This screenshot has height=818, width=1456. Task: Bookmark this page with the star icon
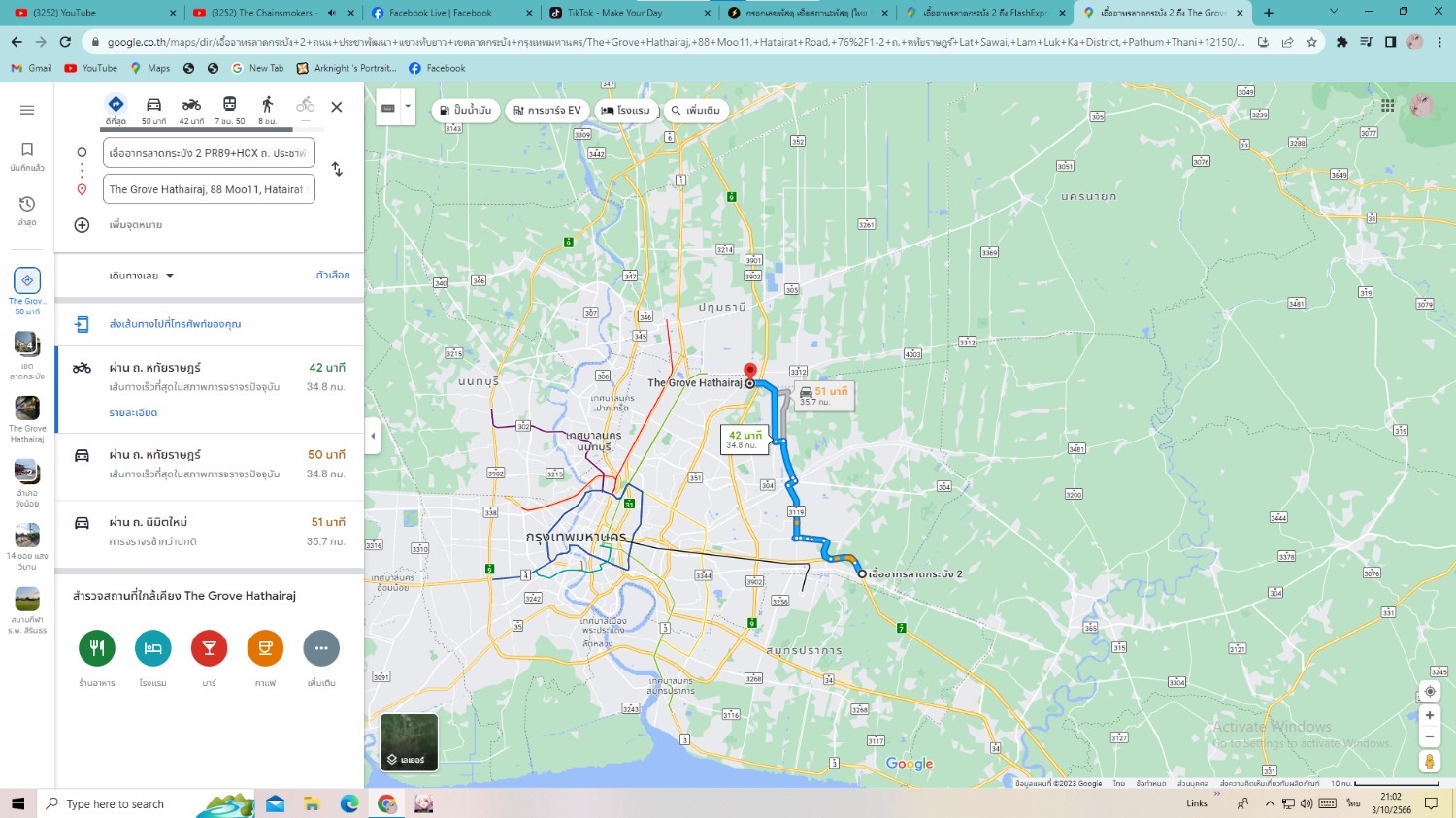coord(1311,42)
